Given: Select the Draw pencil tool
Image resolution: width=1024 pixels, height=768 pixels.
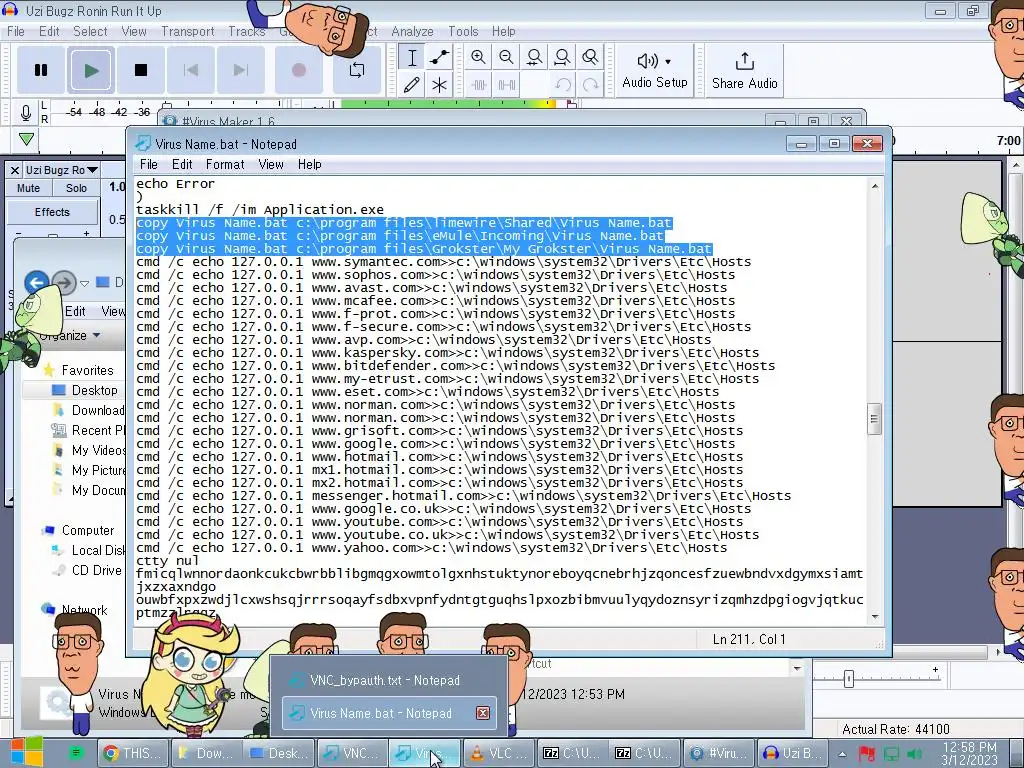Looking at the screenshot, I should pyautogui.click(x=411, y=85).
